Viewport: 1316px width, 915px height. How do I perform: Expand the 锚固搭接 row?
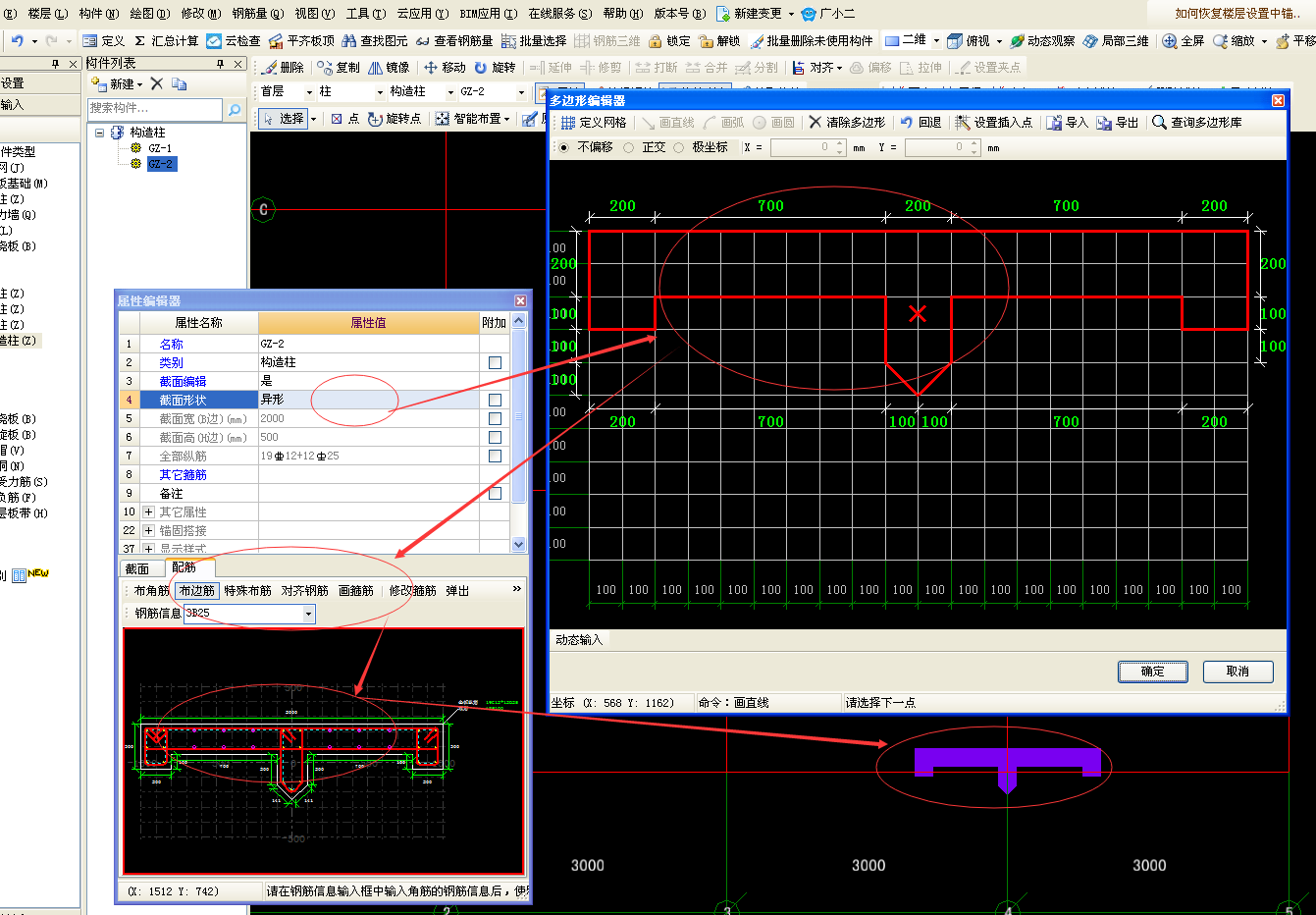[x=148, y=530]
